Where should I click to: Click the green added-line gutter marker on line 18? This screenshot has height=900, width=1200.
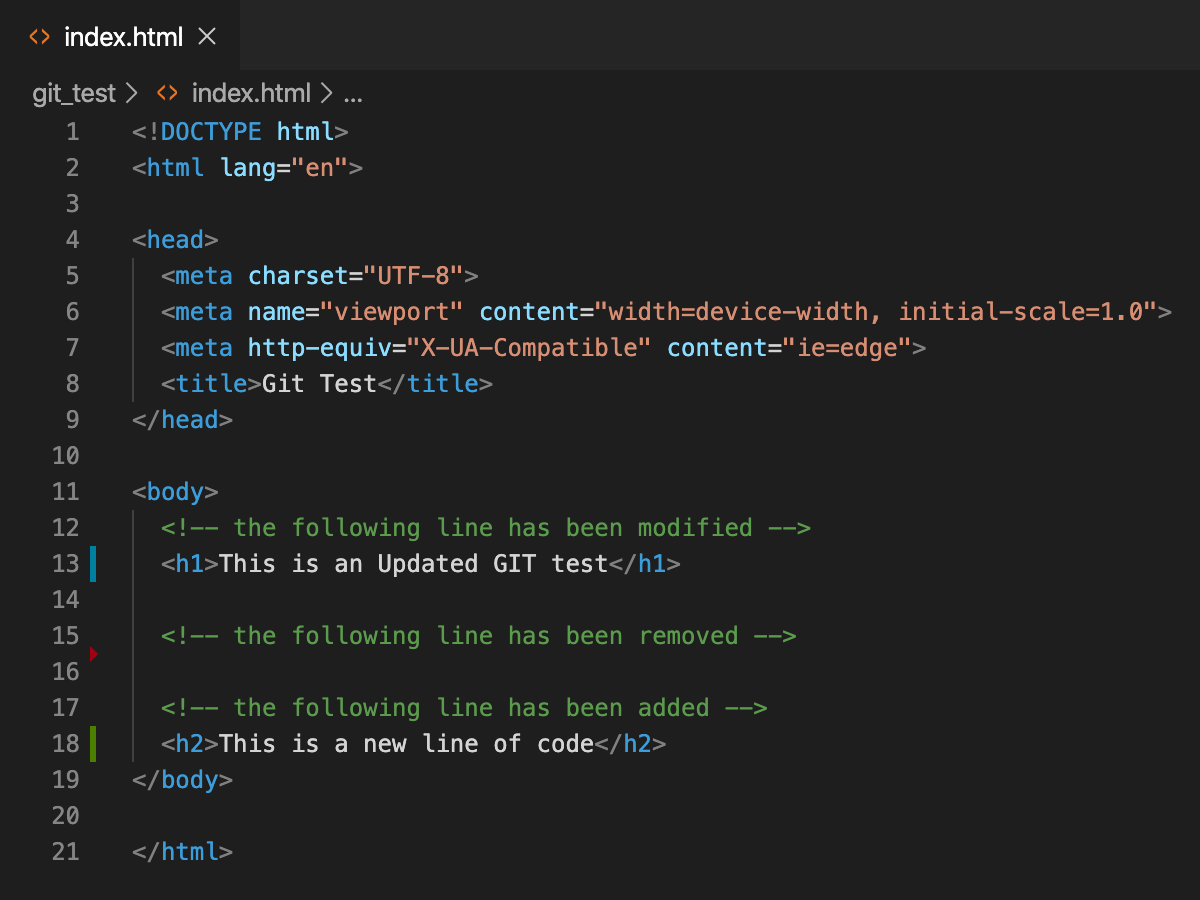[92, 744]
